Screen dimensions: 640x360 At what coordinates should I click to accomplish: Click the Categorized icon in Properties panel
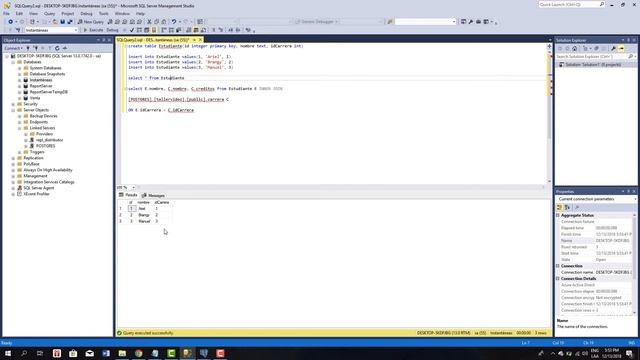(560, 207)
